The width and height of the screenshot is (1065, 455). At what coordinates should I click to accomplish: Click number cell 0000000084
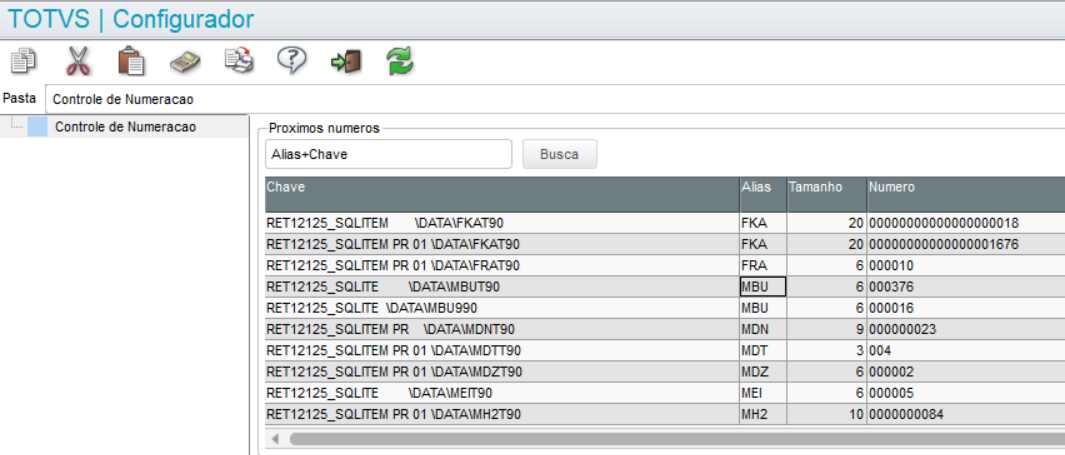point(966,414)
